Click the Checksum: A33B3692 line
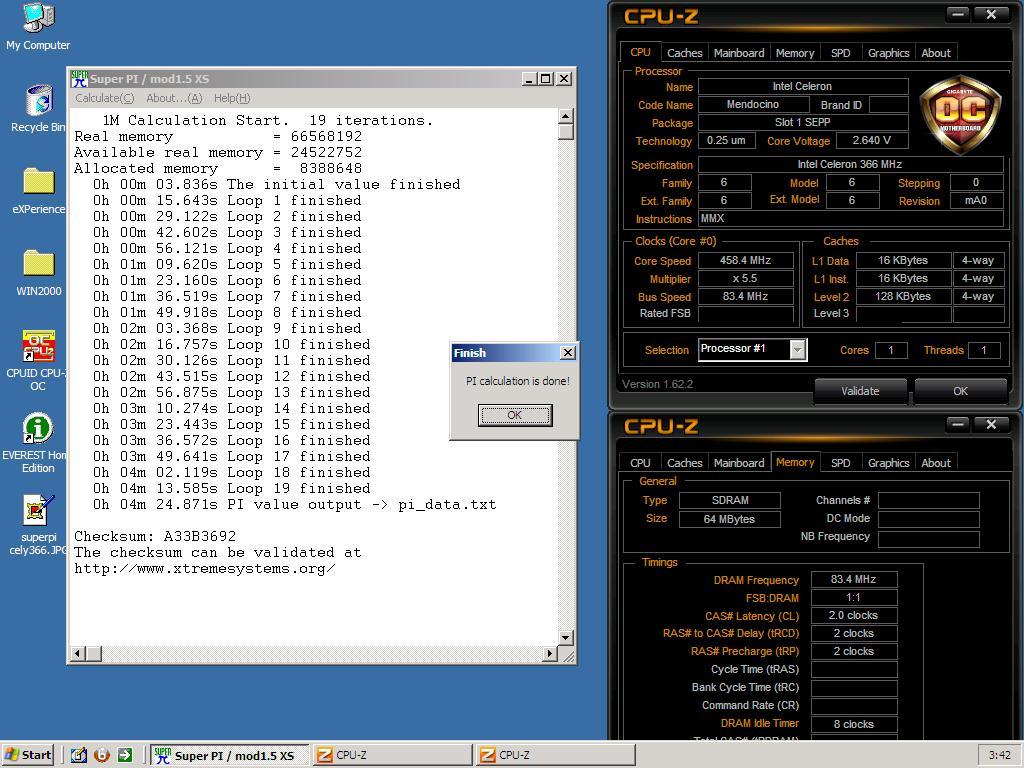 pos(155,536)
